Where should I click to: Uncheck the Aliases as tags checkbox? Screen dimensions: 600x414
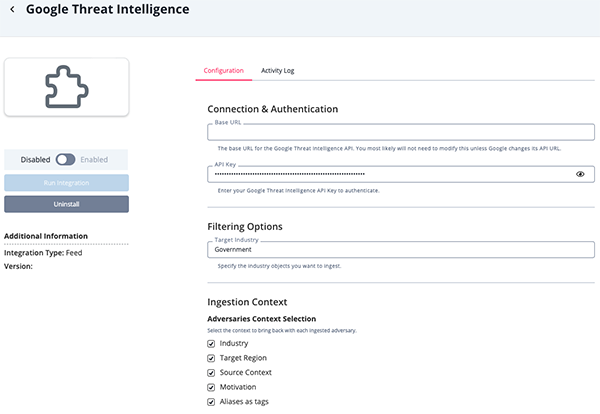211,402
